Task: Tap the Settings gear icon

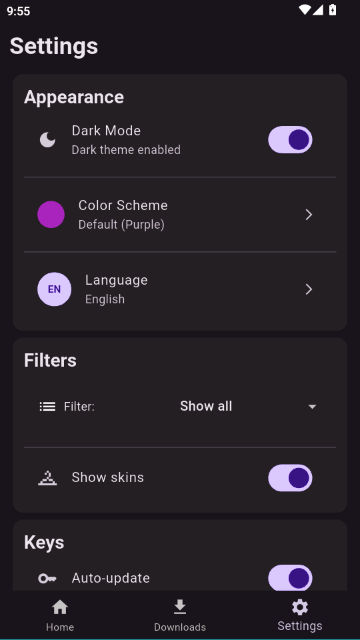Action: tap(300, 607)
